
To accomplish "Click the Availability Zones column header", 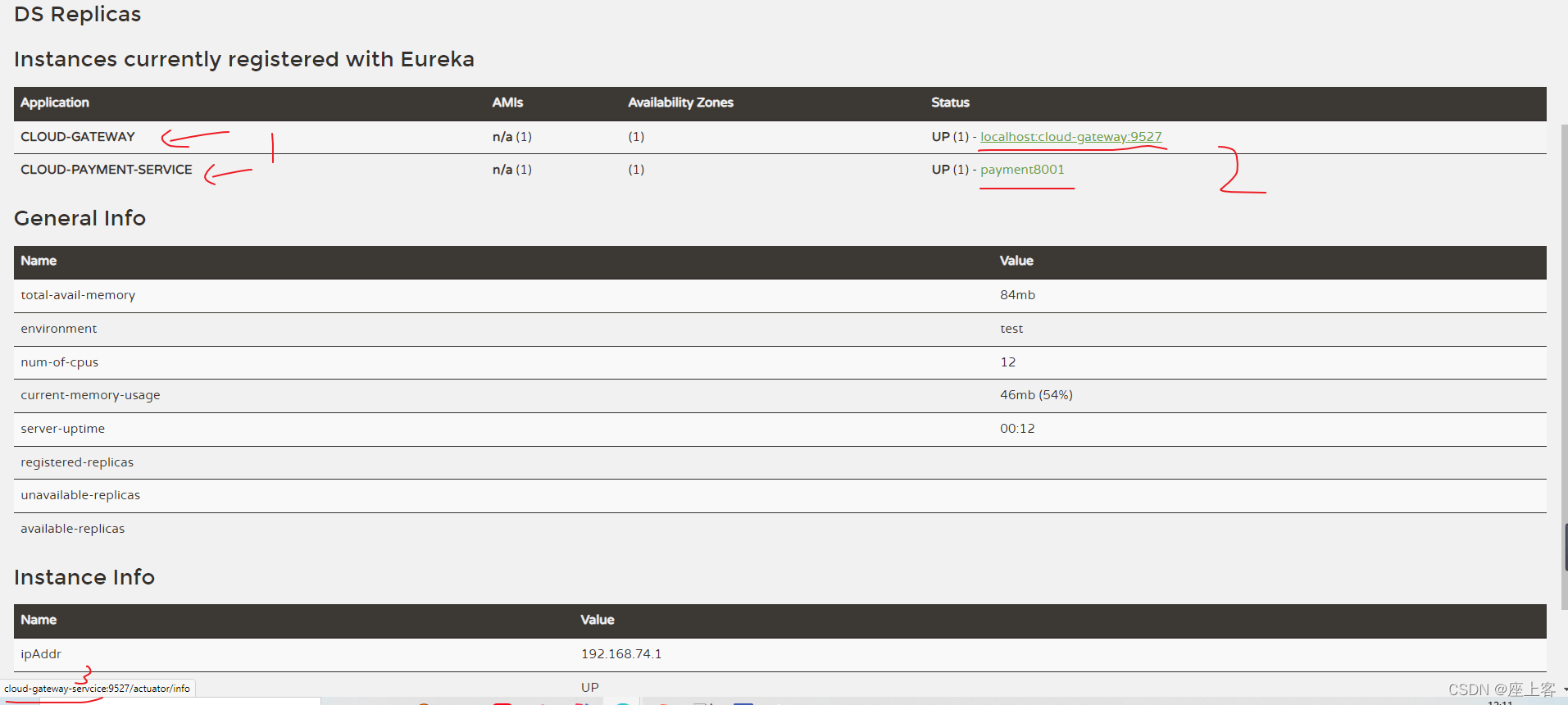I will [x=680, y=102].
